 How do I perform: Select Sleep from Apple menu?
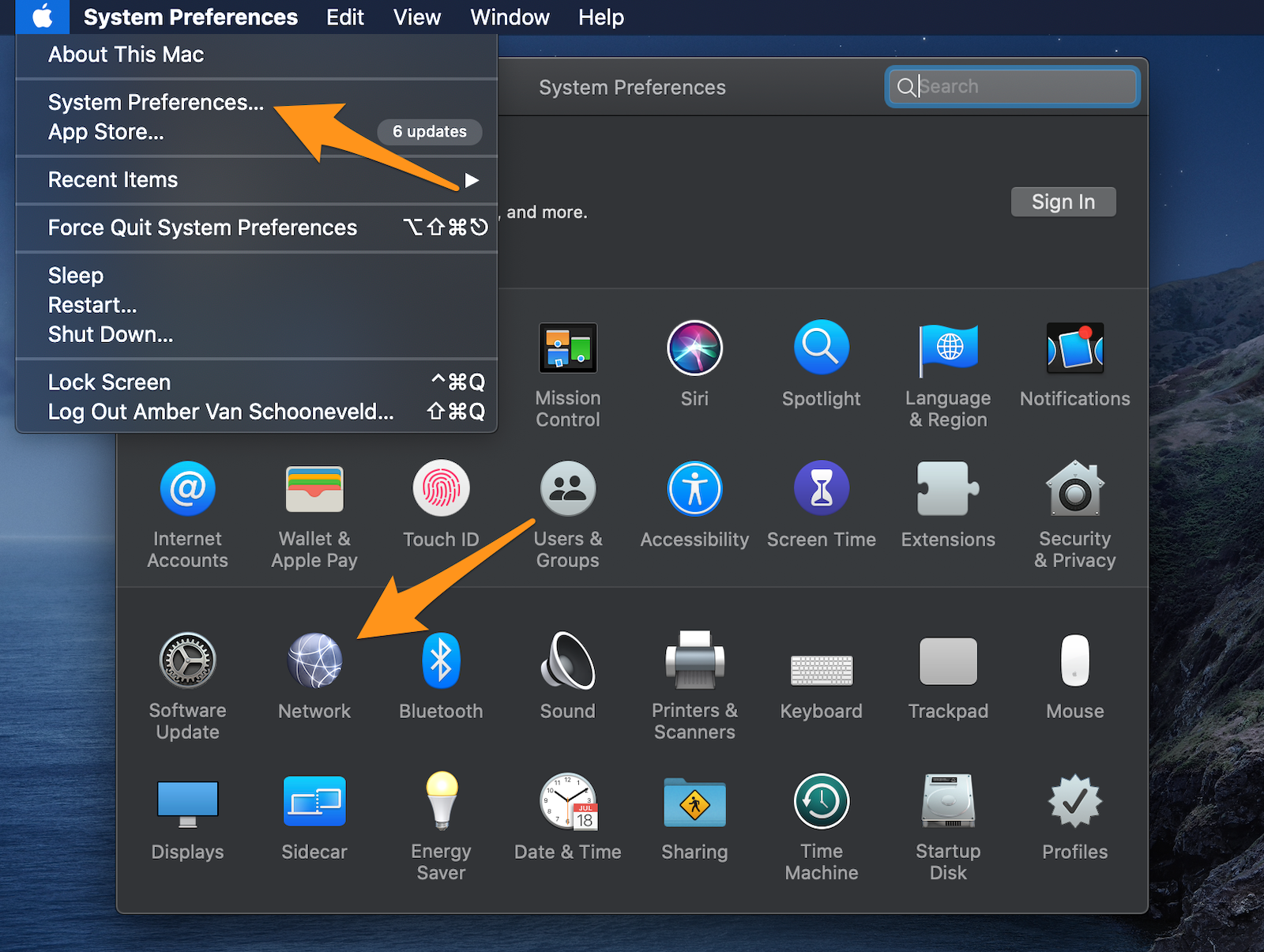[257, 276]
